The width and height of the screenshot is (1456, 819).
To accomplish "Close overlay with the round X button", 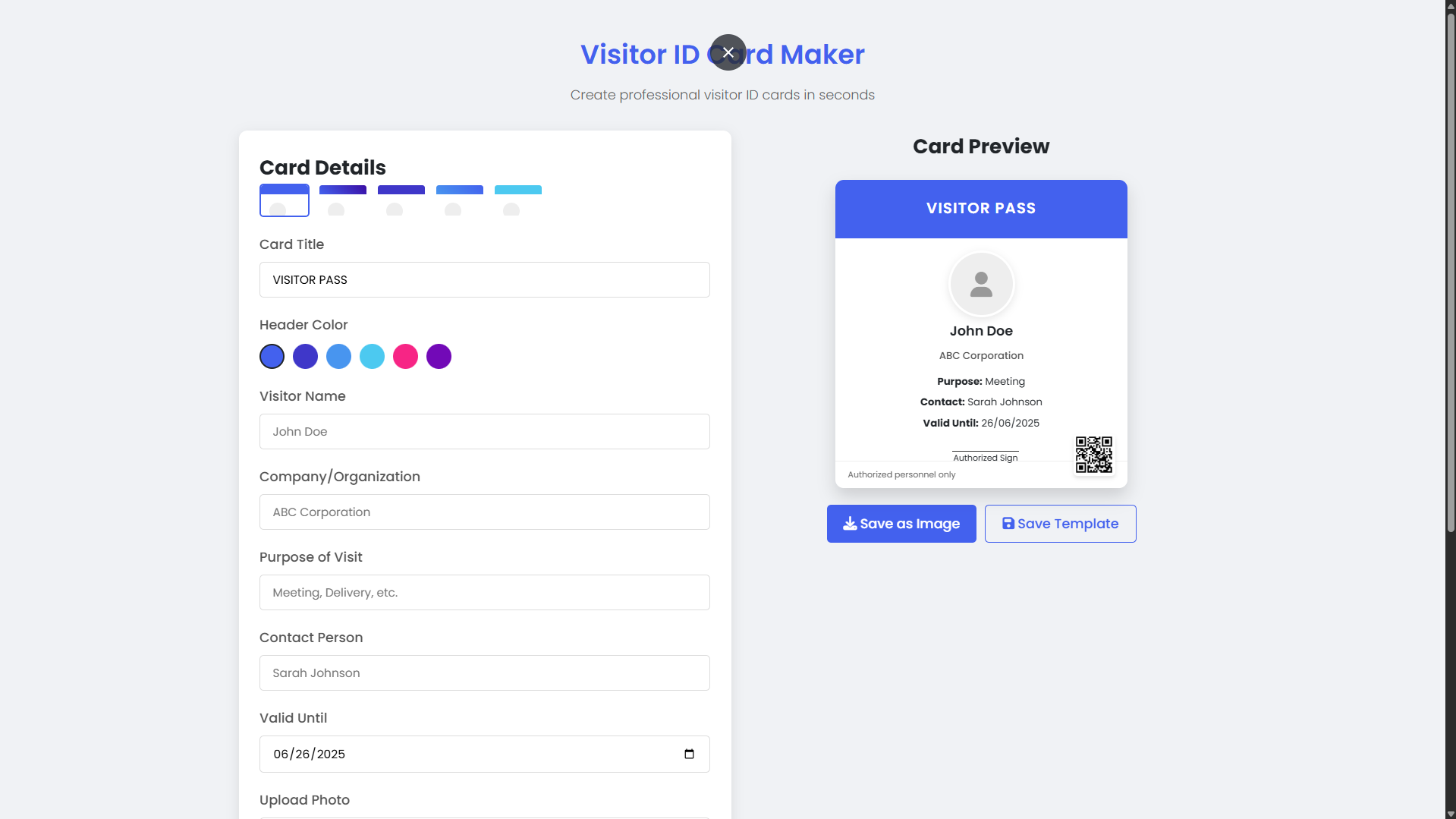I will [x=728, y=52].
